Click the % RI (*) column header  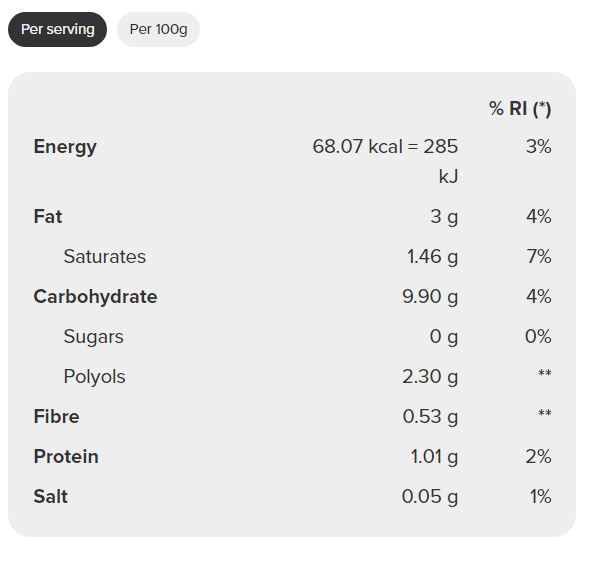520,109
